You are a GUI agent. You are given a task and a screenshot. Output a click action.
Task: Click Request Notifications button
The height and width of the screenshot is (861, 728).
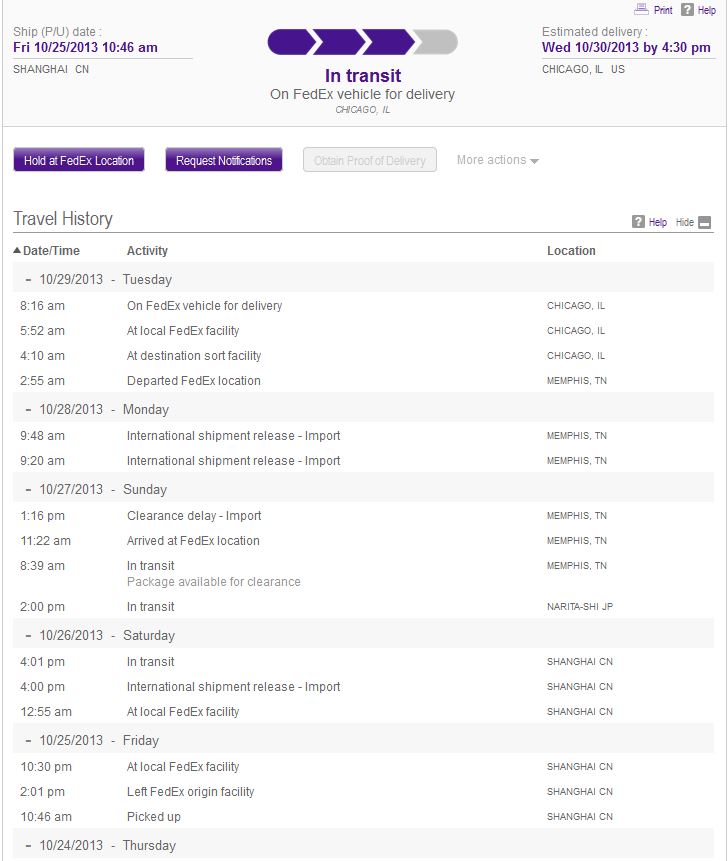tap(224, 160)
